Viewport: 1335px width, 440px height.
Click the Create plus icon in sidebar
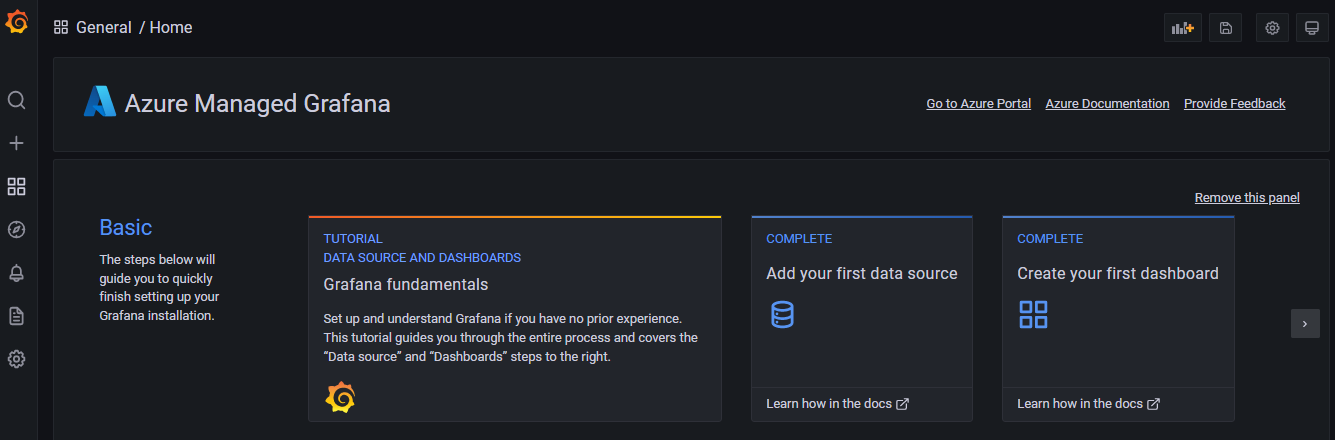pyautogui.click(x=16, y=143)
